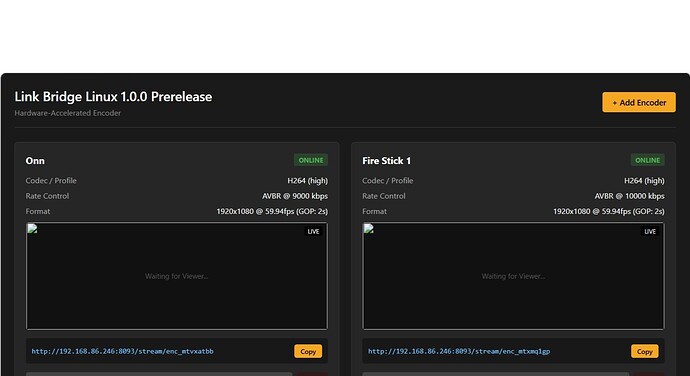The height and width of the screenshot is (376, 690).
Task: Click Fire Stick 1's Codec / Profile label
Action: (x=388, y=181)
